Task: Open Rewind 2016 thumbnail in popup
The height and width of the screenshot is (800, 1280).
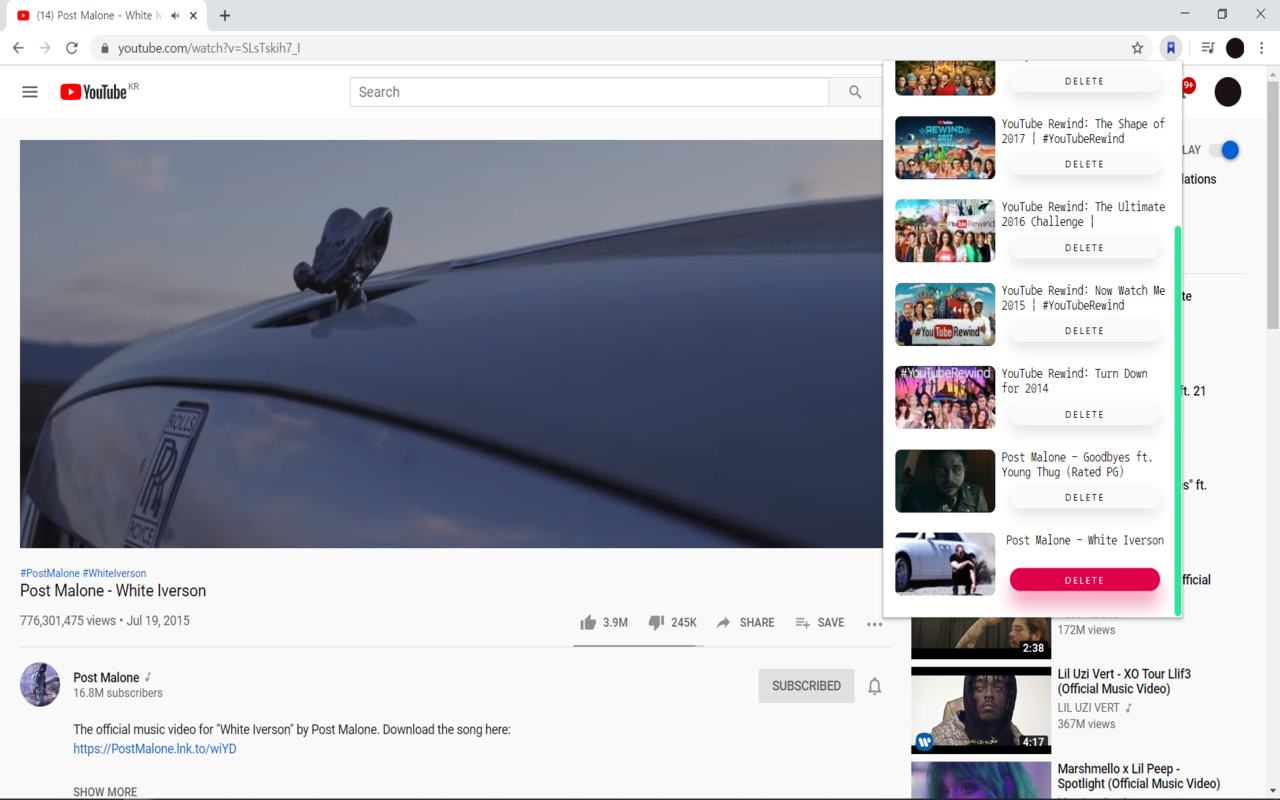Action: point(945,230)
